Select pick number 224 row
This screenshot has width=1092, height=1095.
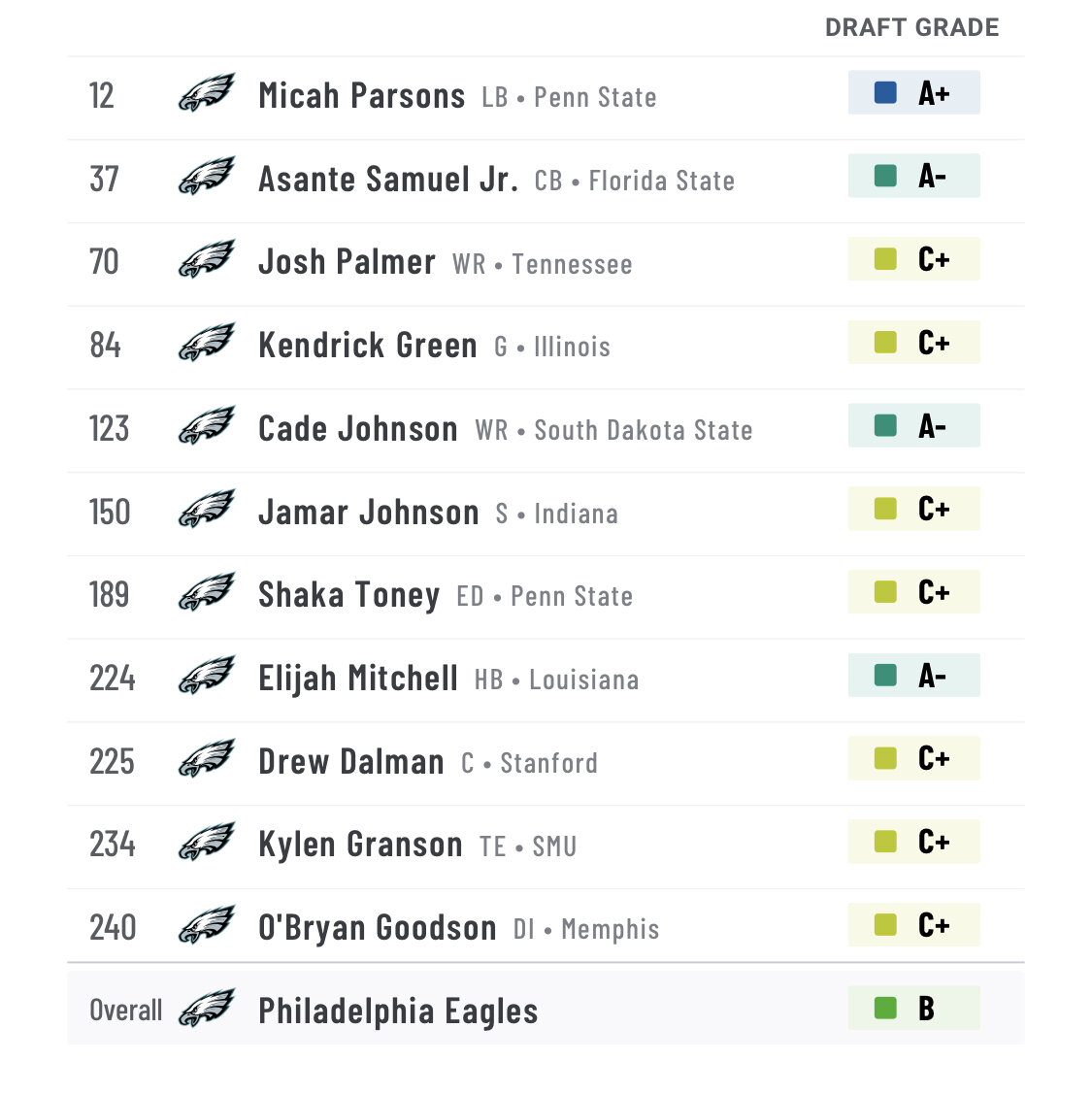tap(546, 680)
